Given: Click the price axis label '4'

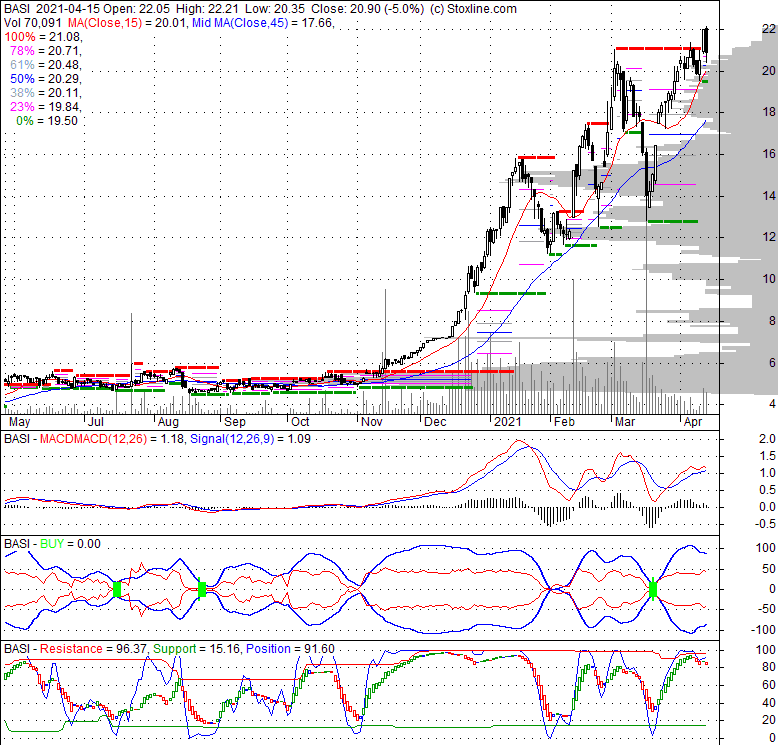Looking at the screenshot, I should click(772, 404).
